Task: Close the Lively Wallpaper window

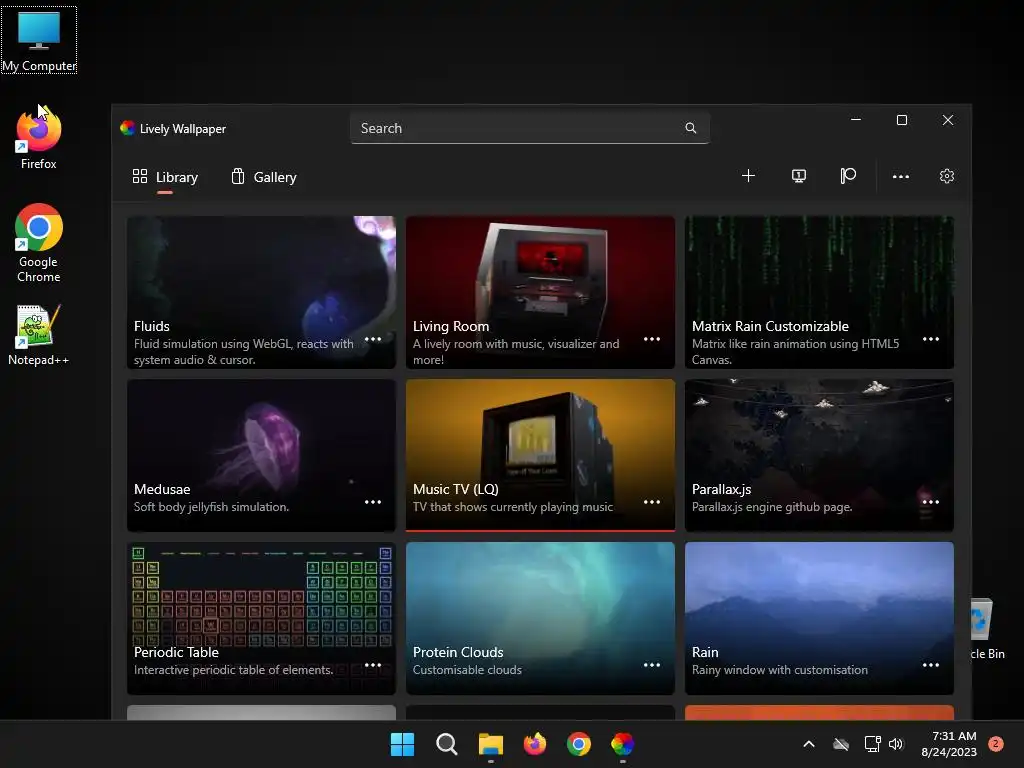Action: [x=948, y=120]
